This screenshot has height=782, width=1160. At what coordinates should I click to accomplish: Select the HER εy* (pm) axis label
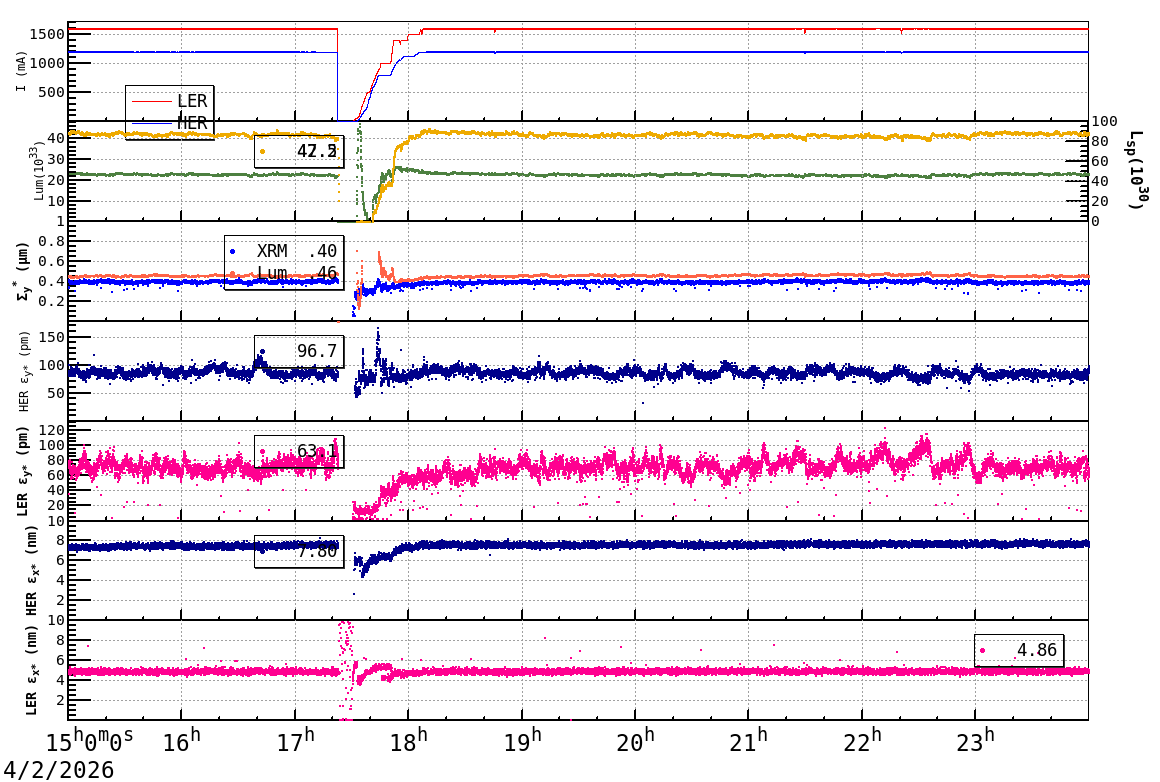point(24,371)
